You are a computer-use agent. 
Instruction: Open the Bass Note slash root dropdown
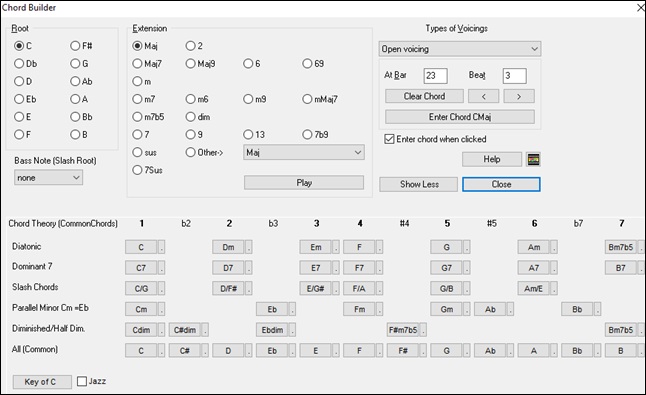pos(48,178)
